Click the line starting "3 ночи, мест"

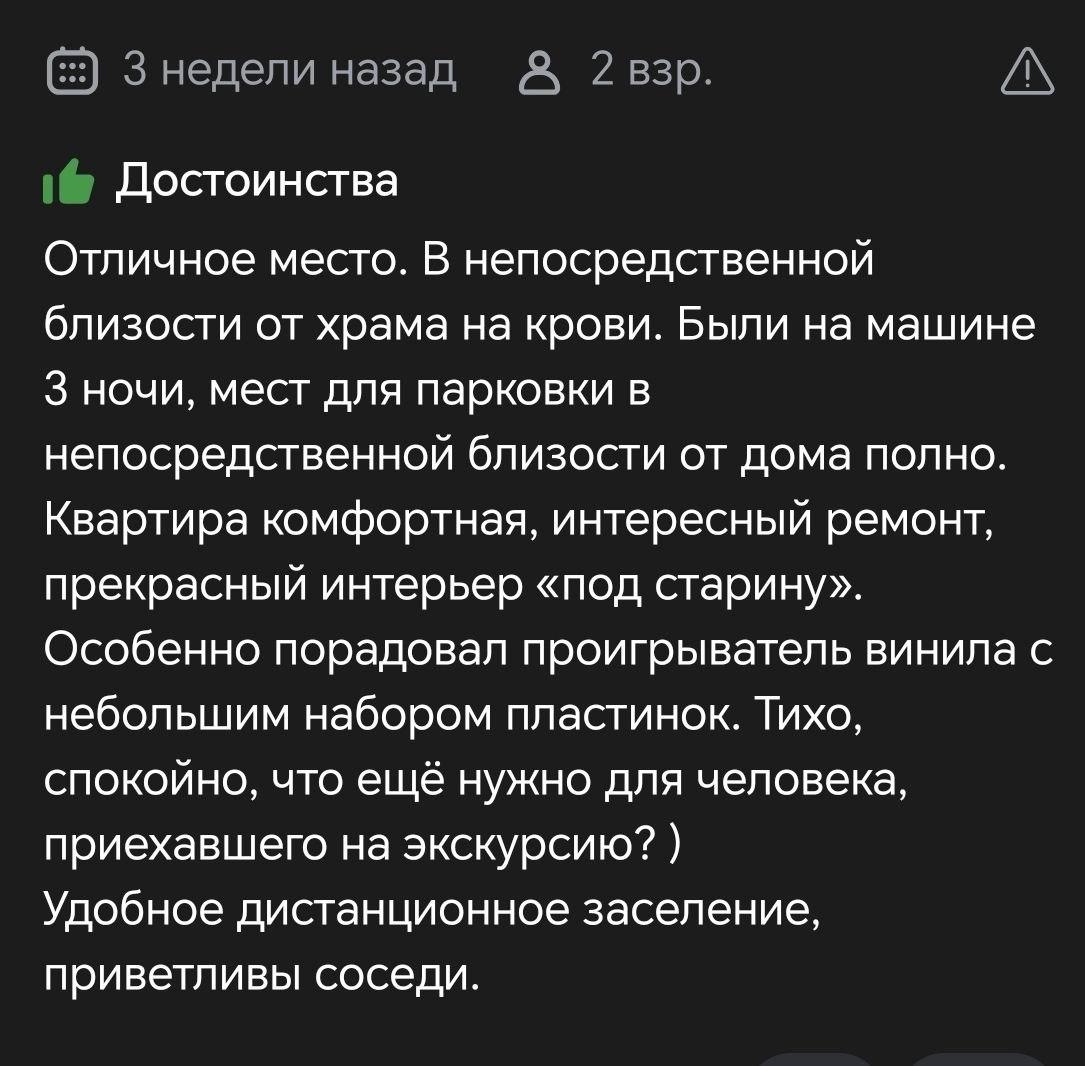[x=348, y=390]
